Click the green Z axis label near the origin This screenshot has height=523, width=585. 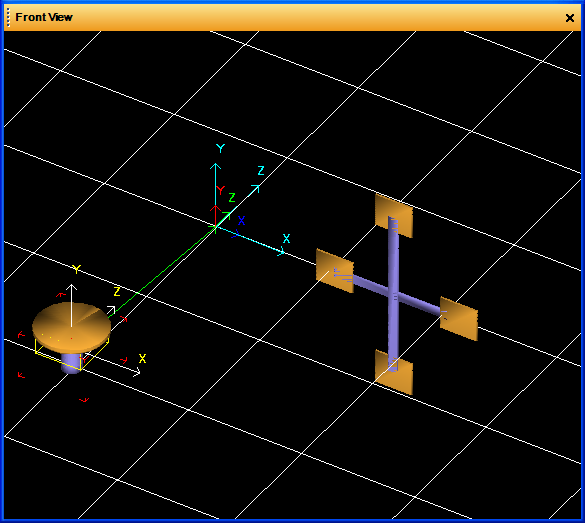coord(232,197)
